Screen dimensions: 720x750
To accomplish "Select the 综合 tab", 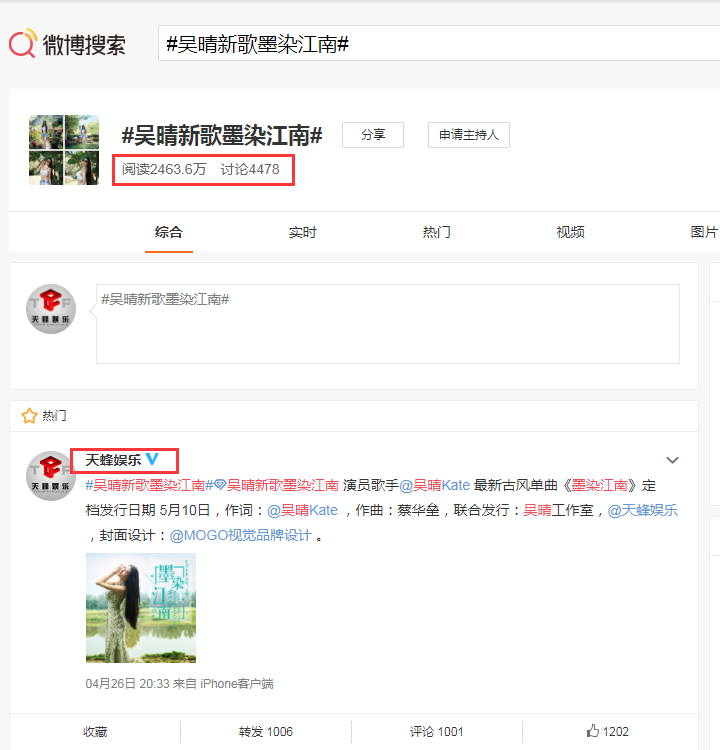I will click(169, 232).
